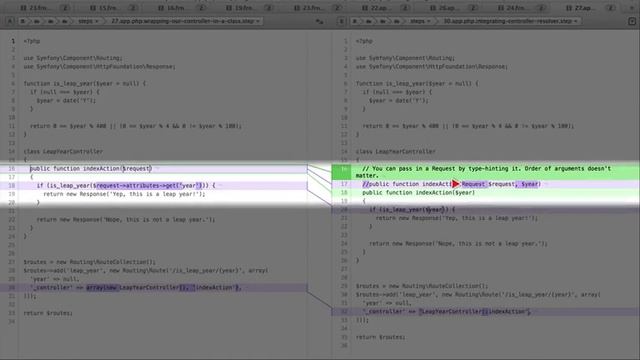Click right pane '<?php' first line
The image size is (640, 360).
364,41
